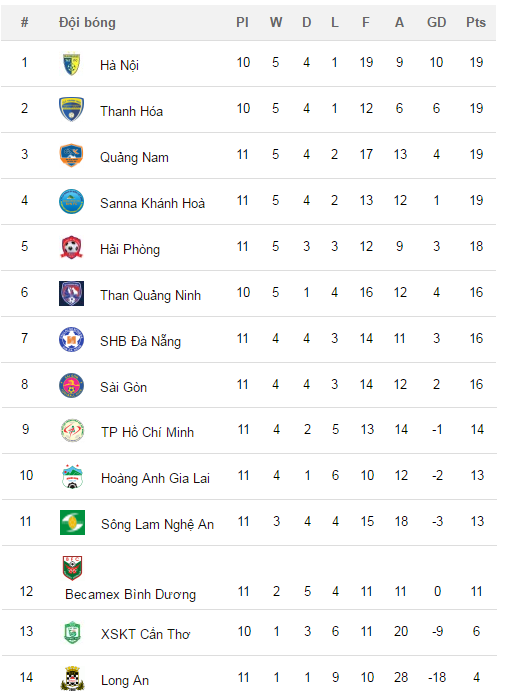Image resolution: width=513 pixels, height=693 pixels.
Task: Click the W wins column header
Action: (x=276, y=22)
